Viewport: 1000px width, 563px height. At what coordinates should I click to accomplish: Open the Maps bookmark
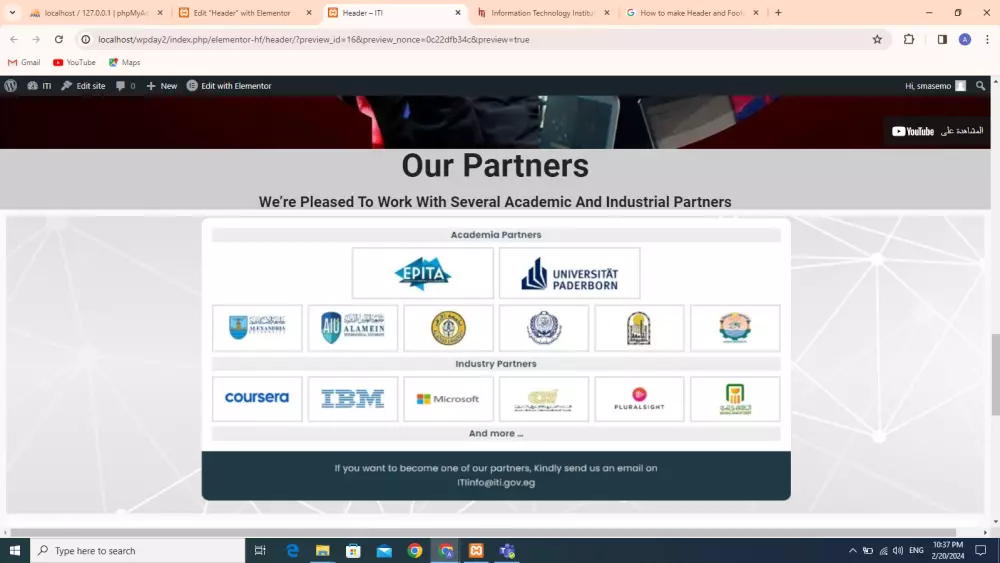(124, 62)
